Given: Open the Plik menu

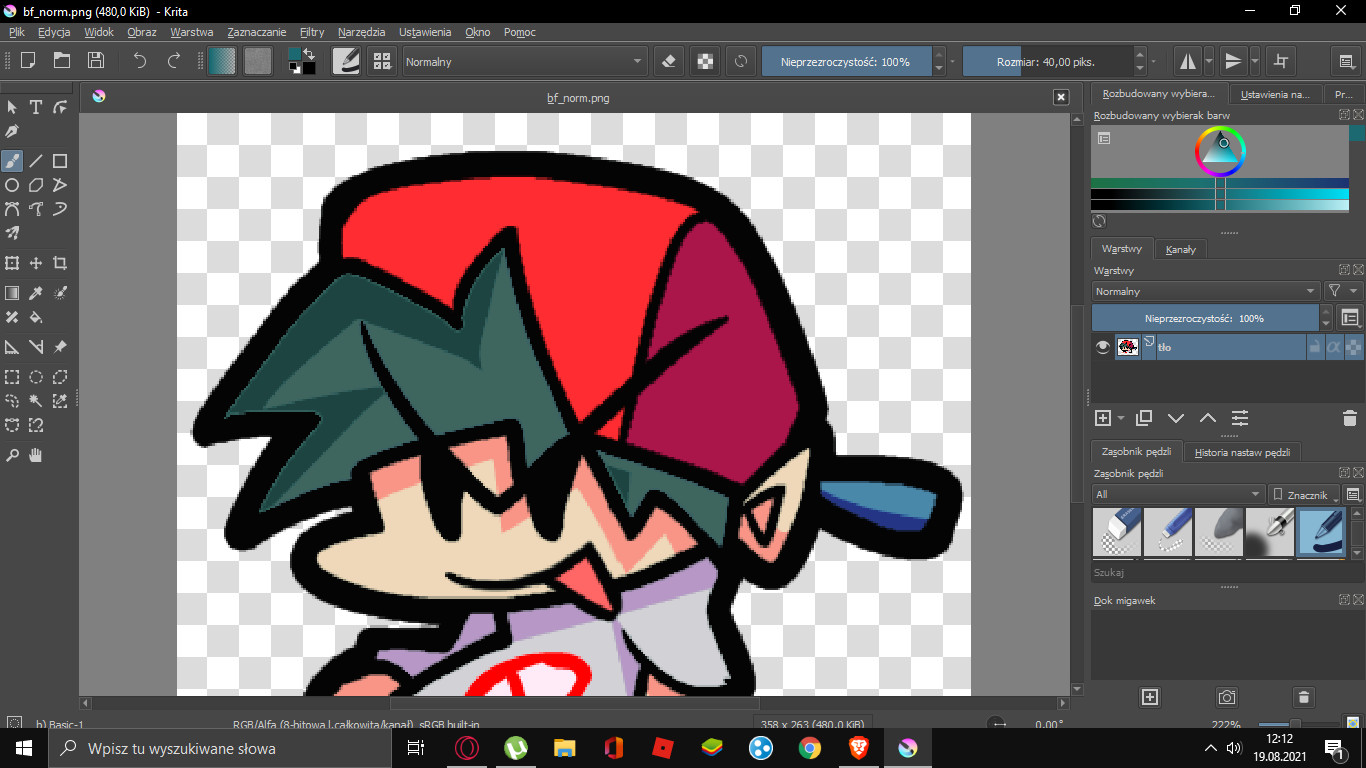Looking at the screenshot, I should pos(16,32).
